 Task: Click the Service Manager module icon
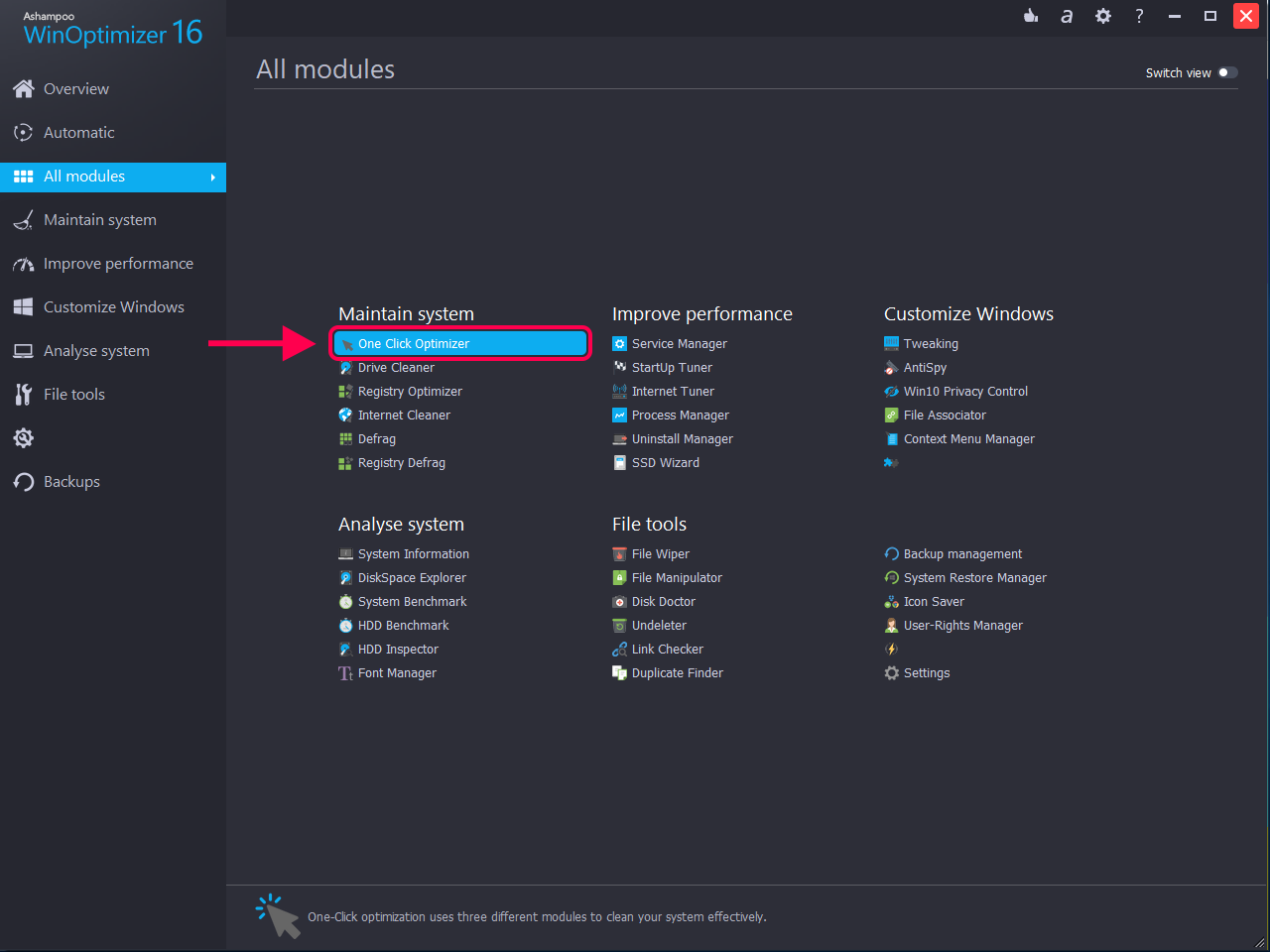point(619,344)
